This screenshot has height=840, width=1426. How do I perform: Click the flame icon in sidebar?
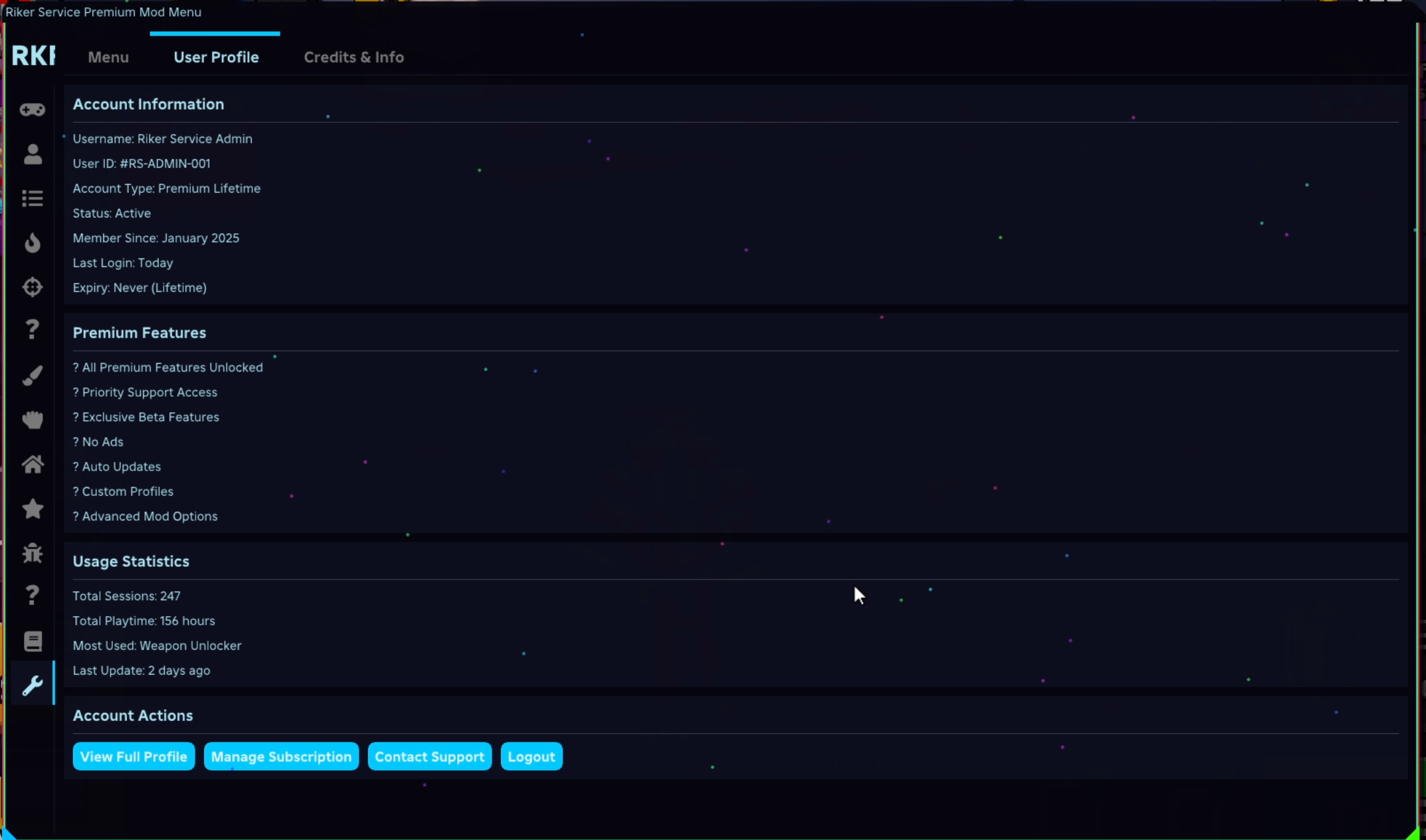[x=32, y=243]
